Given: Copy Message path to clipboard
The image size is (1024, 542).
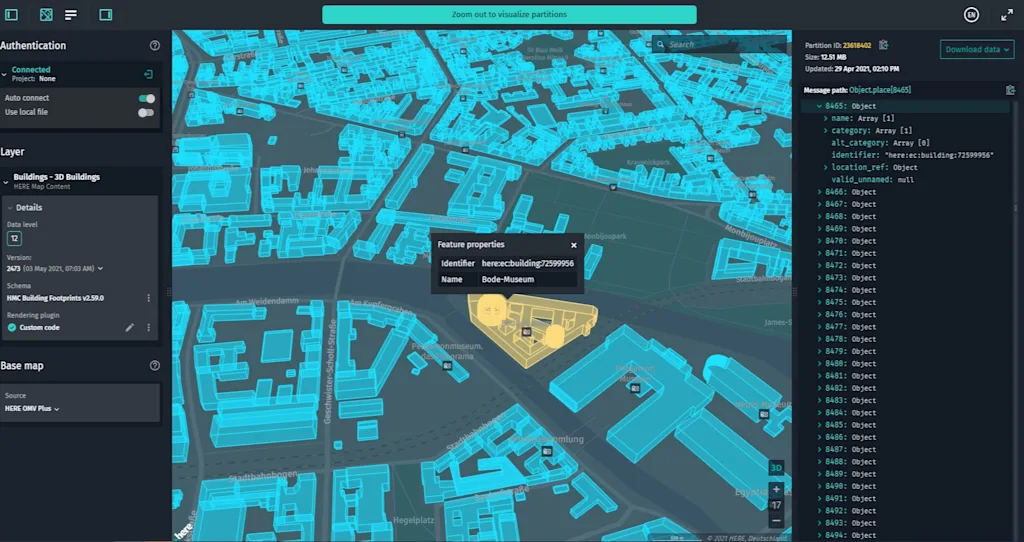Looking at the screenshot, I should pyautogui.click(x=1010, y=90).
